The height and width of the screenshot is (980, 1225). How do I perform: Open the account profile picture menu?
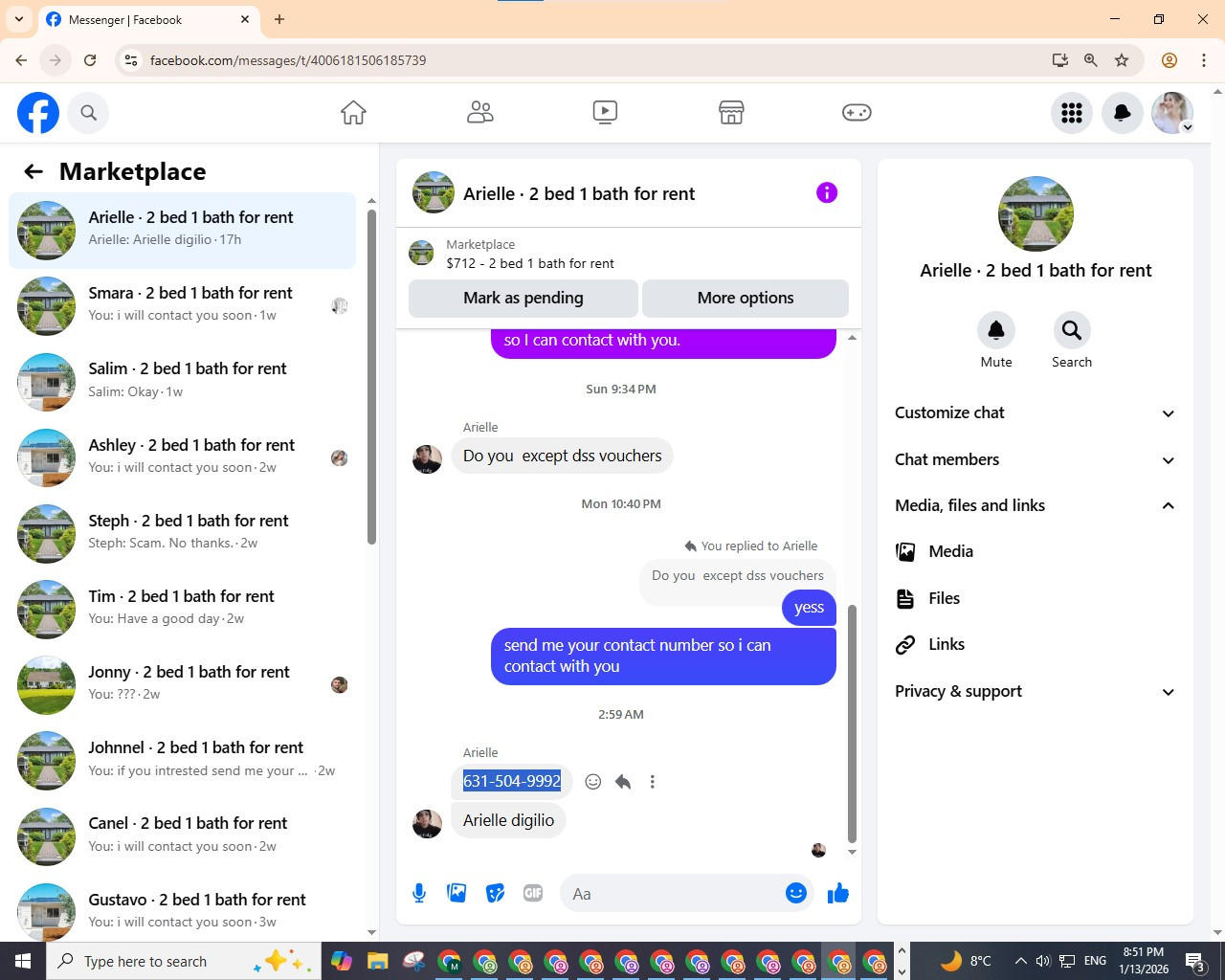[x=1172, y=113]
